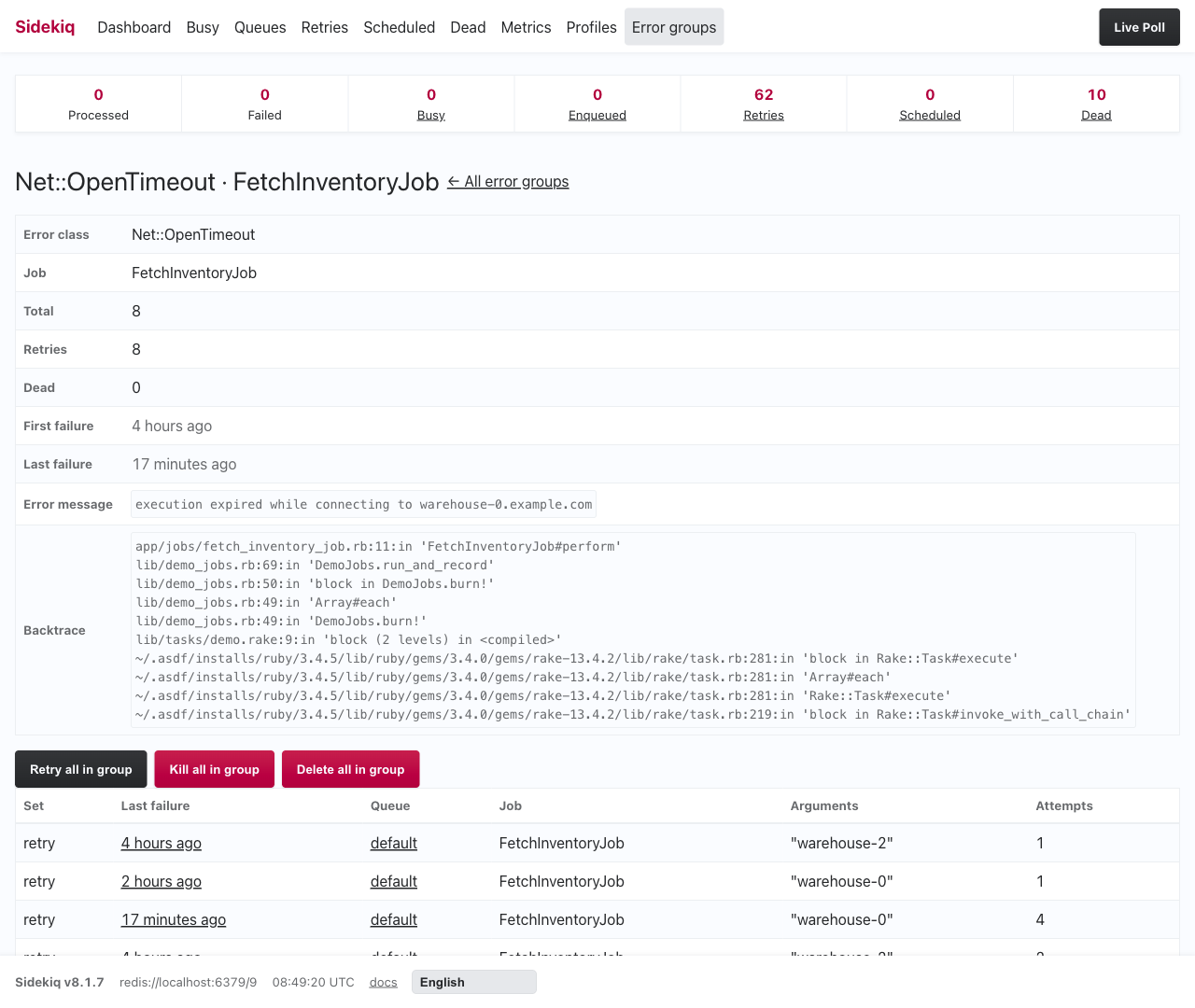Click the backtrace line 'app/jobs/fetch_inventory_job.rb:11'
Viewport: 1195px width, 1008px height.
[378, 546]
